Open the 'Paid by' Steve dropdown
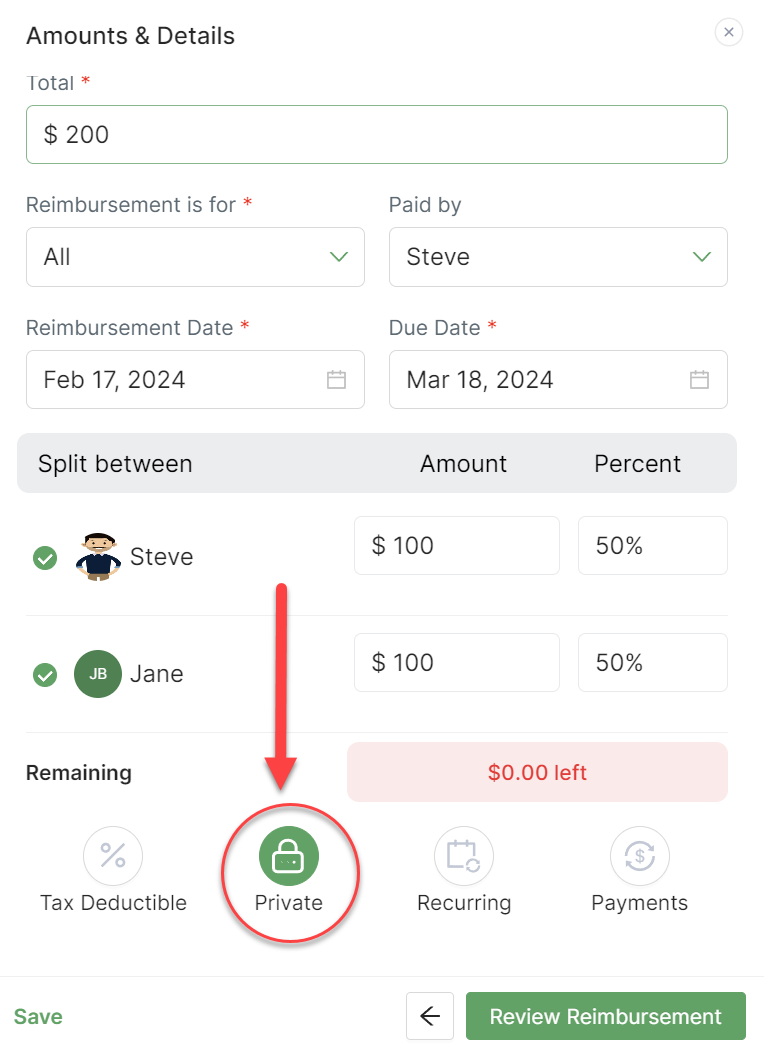 tap(558, 257)
